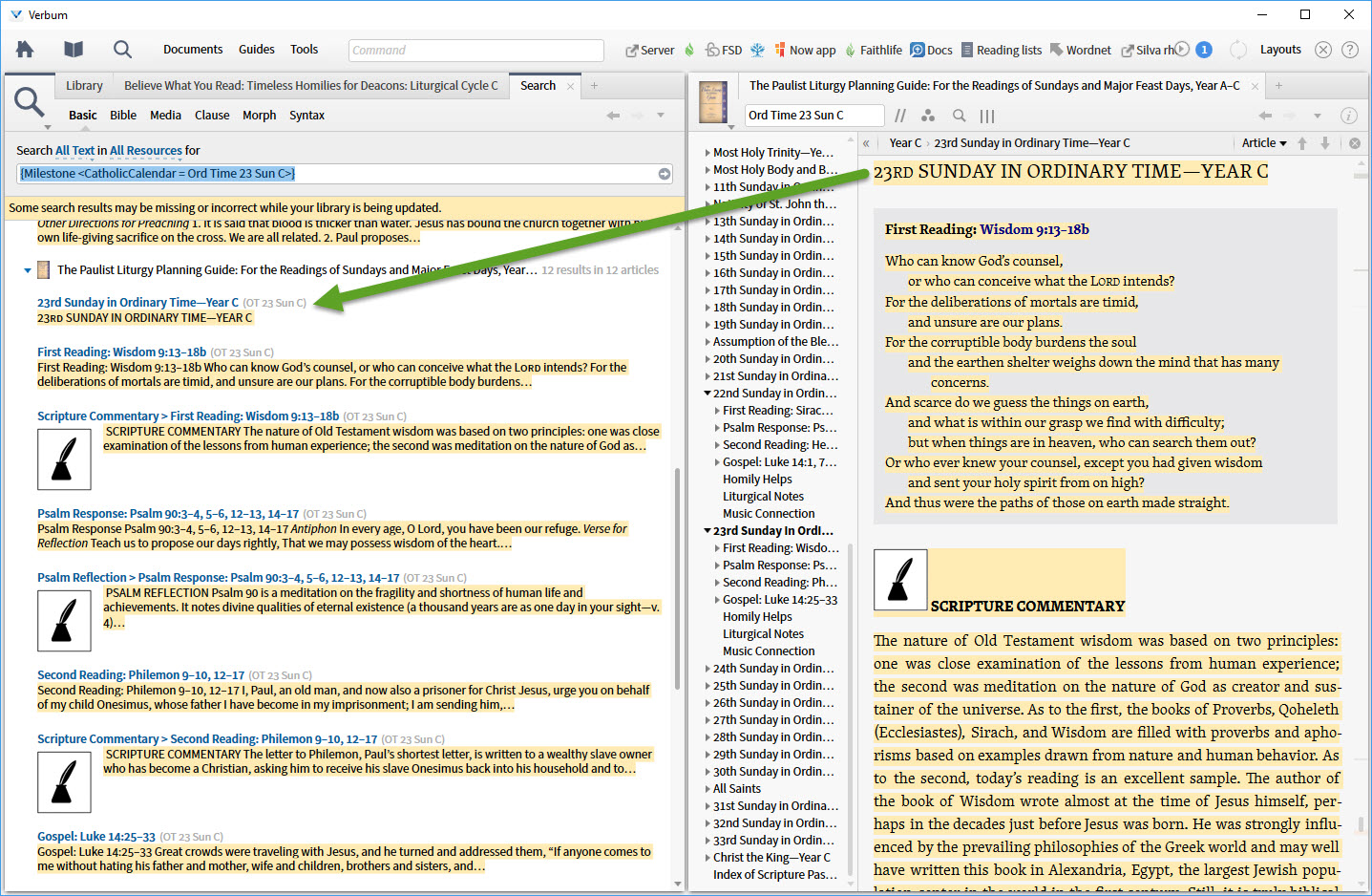Viewport: 1372px width, 896px height.
Task: Click the parallel resources icon in resource toolbar
Action: tap(900, 116)
